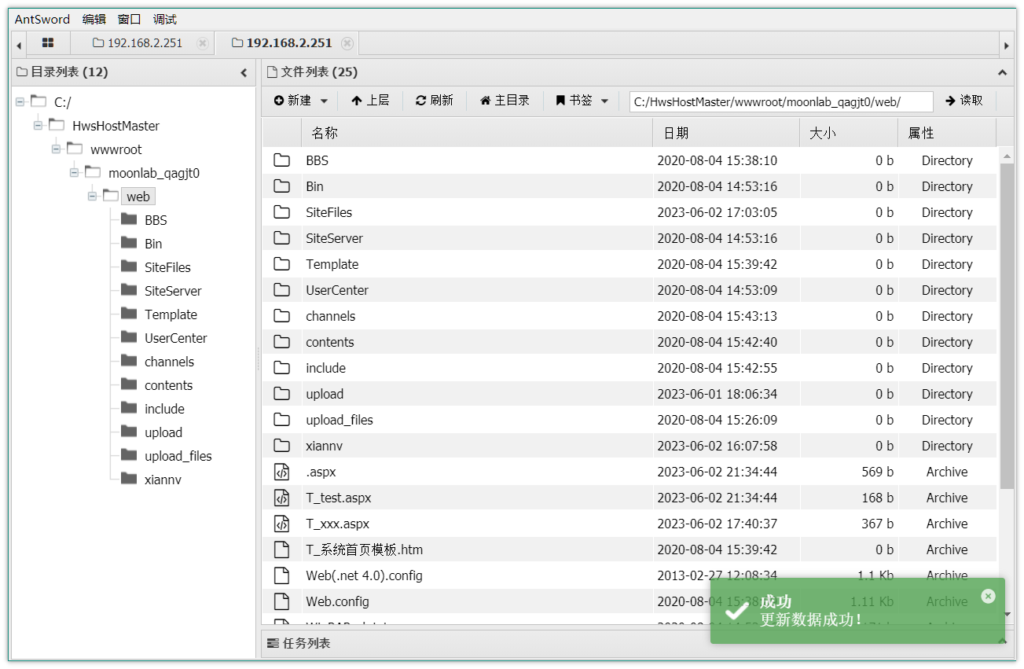Select the Web.config file name

tap(338, 602)
